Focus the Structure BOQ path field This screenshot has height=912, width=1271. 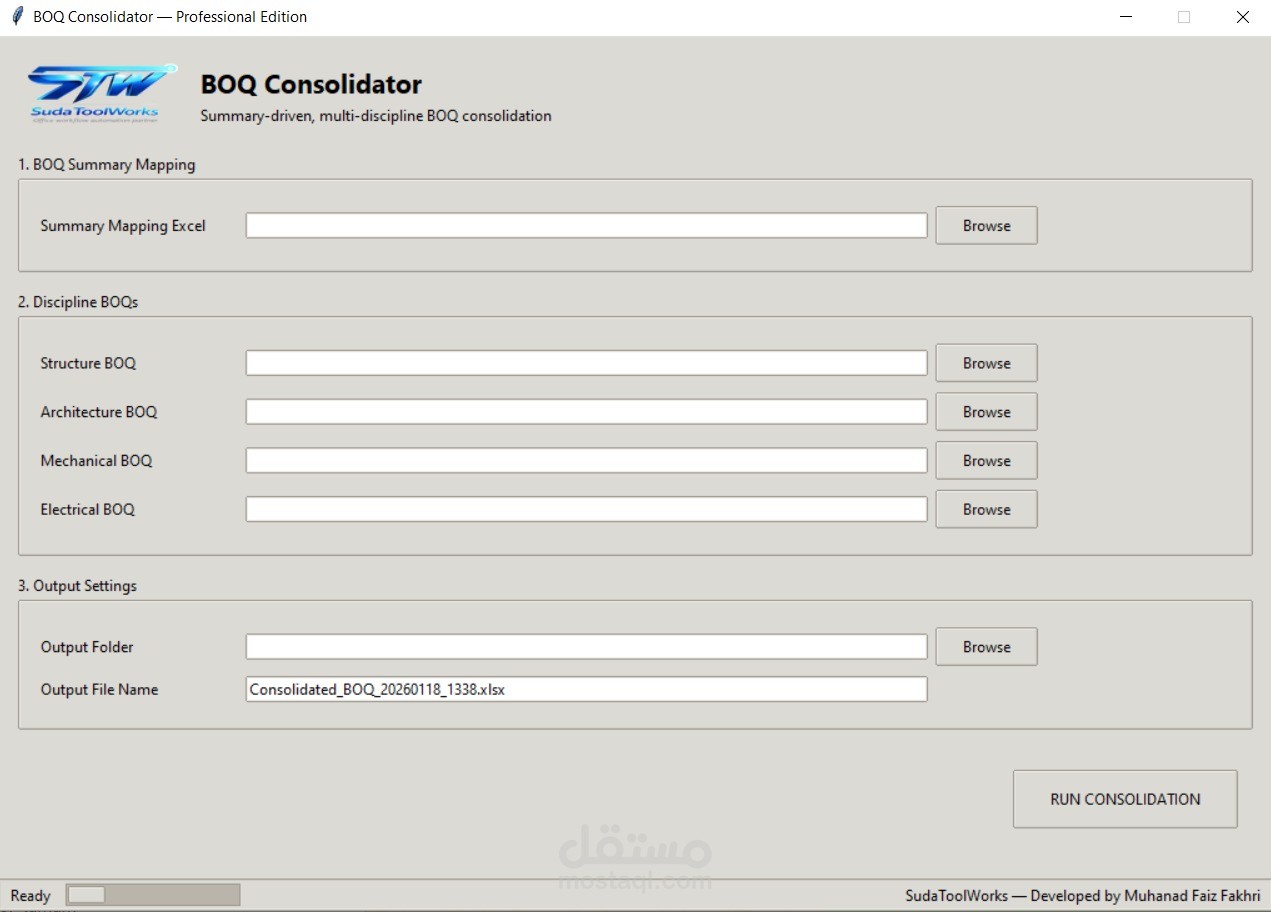tap(586, 363)
